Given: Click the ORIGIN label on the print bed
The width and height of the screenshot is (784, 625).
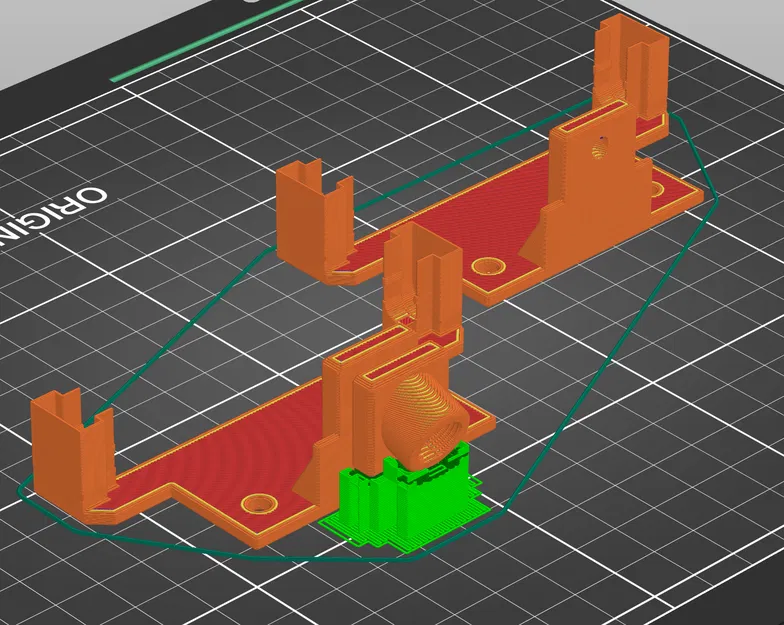Looking at the screenshot, I should (x=55, y=218).
